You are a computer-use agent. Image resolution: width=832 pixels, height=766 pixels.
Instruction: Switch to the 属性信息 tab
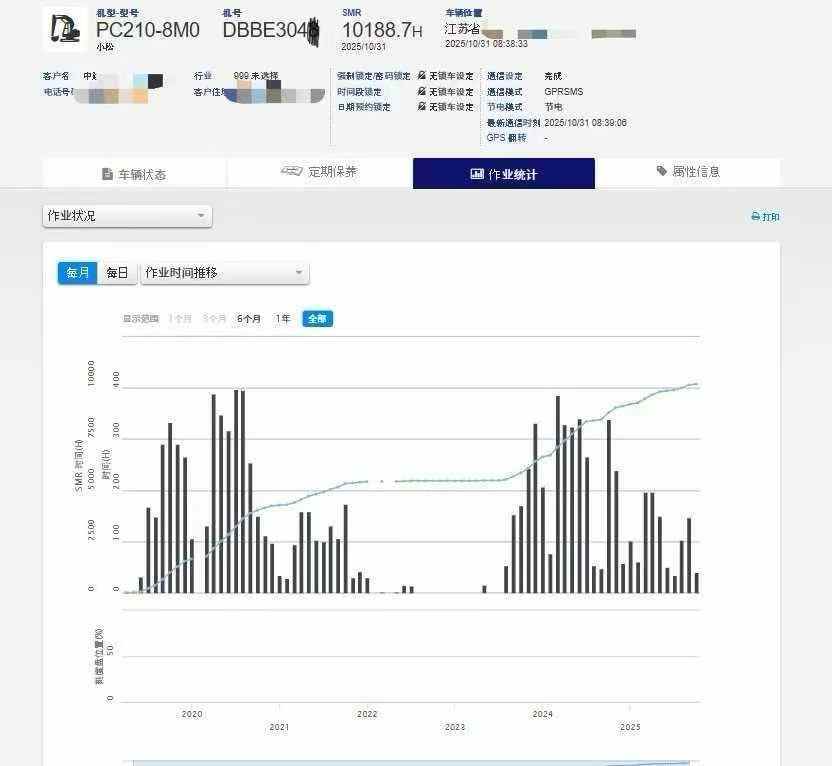click(x=688, y=172)
